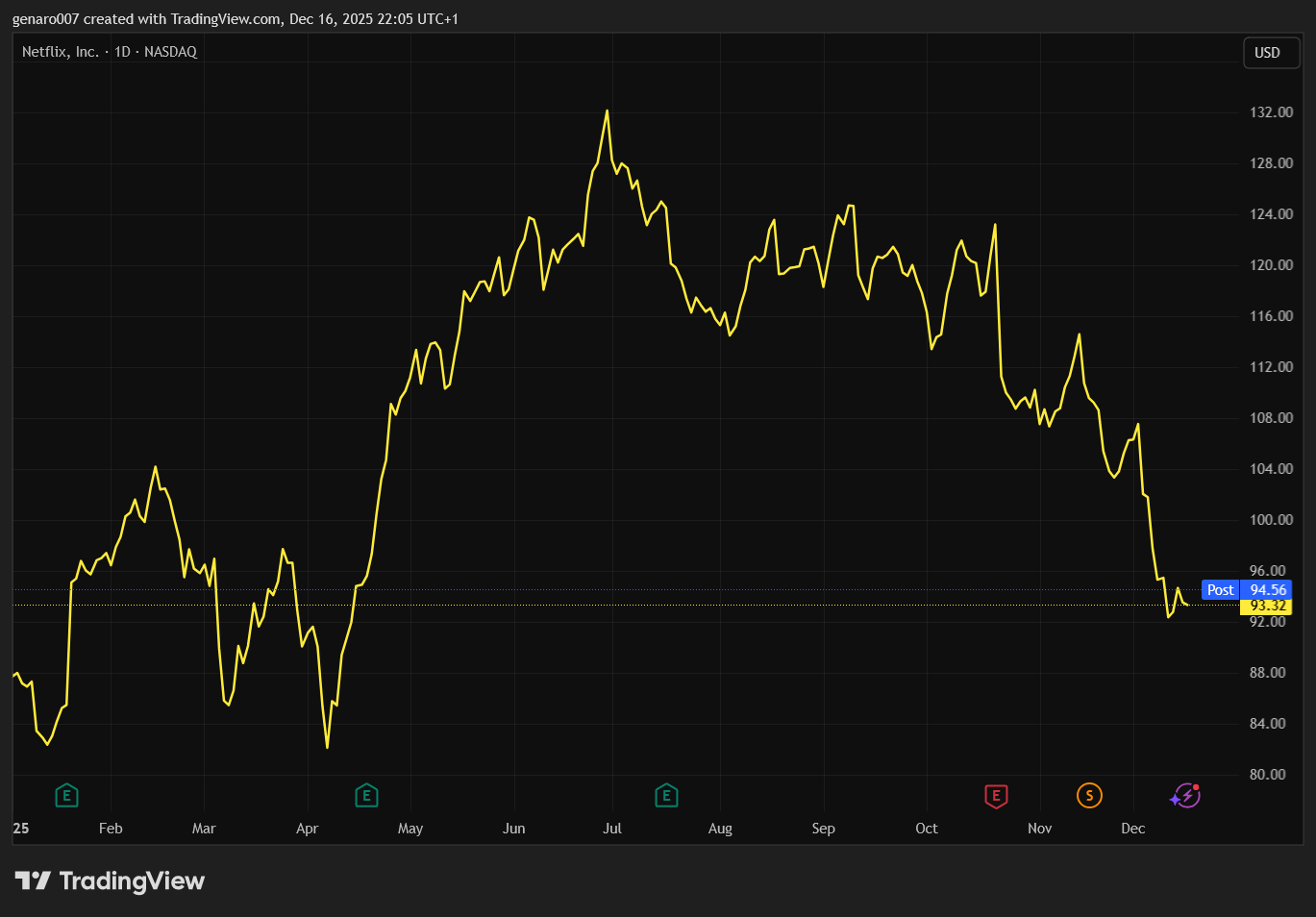
Task: Click the Sep label on the time axis
Action: point(824,829)
